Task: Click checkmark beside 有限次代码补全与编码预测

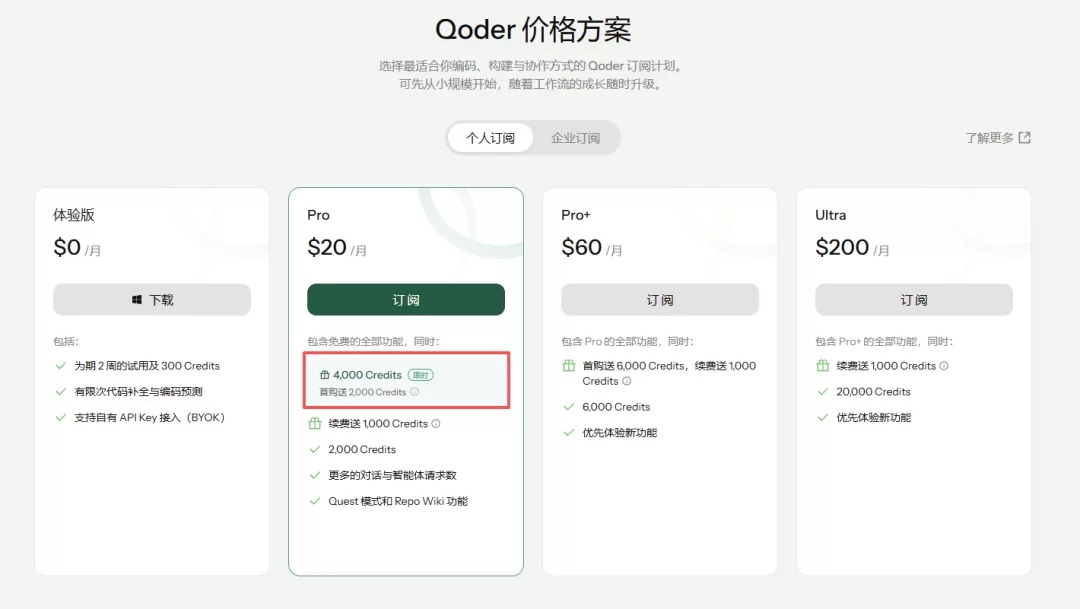Action: [61, 391]
